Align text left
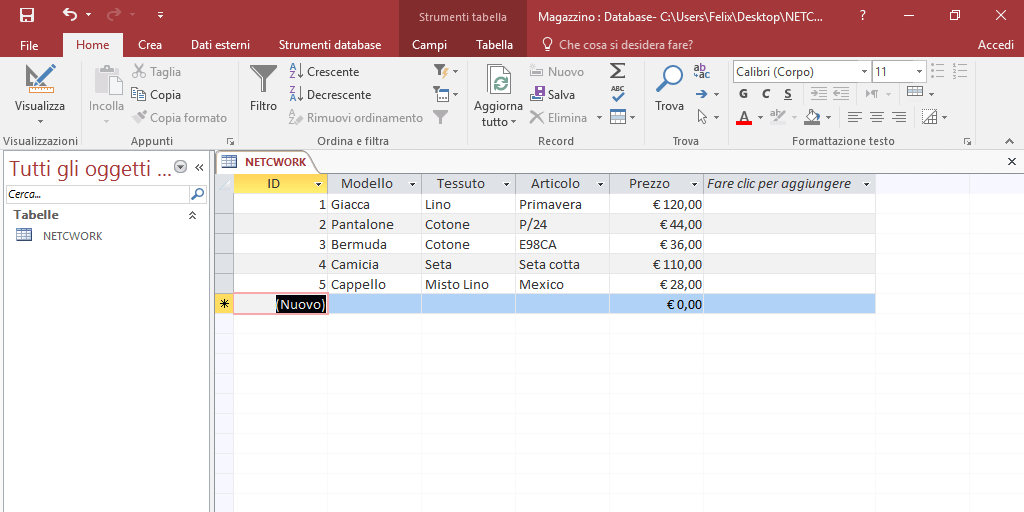 [854, 118]
